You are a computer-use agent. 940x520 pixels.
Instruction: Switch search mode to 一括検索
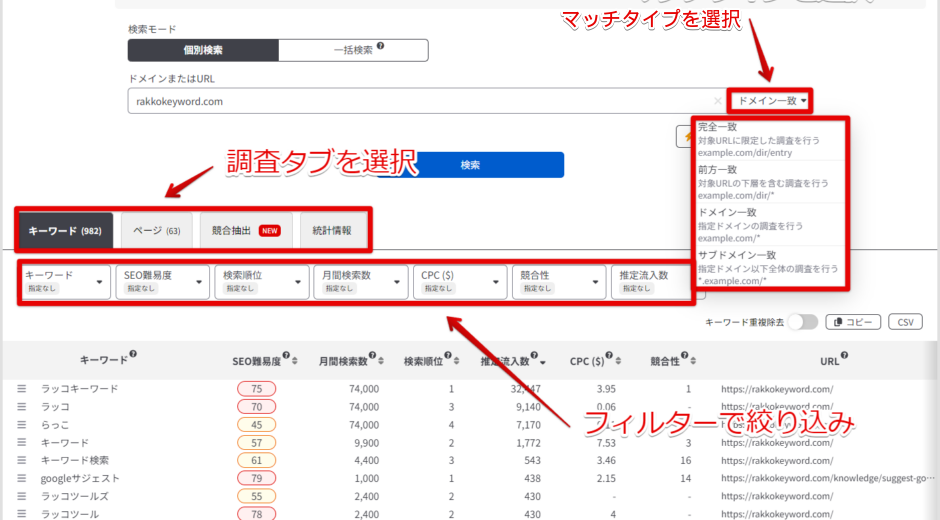click(352, 50)
